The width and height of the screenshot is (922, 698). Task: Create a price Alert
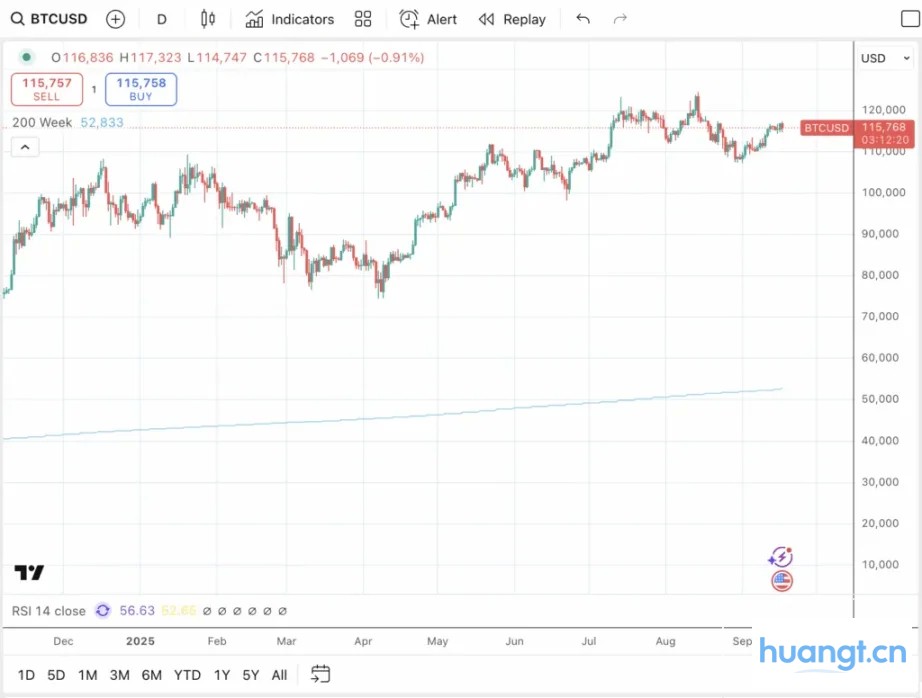[428, 19]
